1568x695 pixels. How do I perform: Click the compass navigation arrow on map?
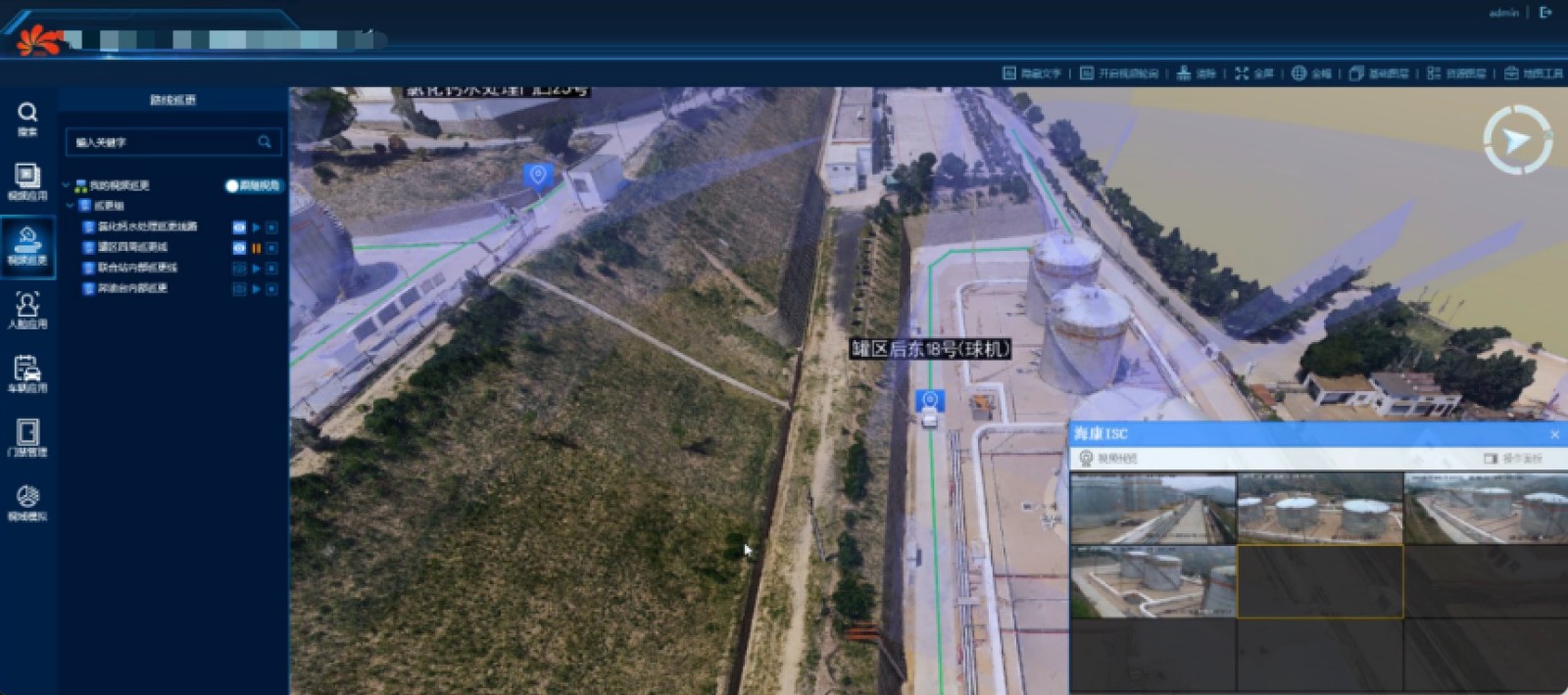coord(1516,141)
